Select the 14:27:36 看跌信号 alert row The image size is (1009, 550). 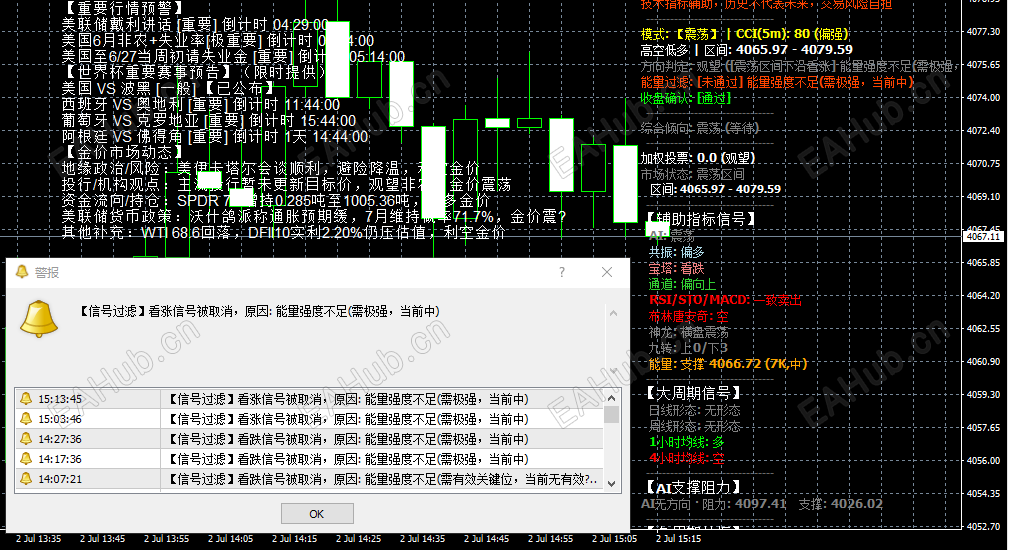coord(310,439)
